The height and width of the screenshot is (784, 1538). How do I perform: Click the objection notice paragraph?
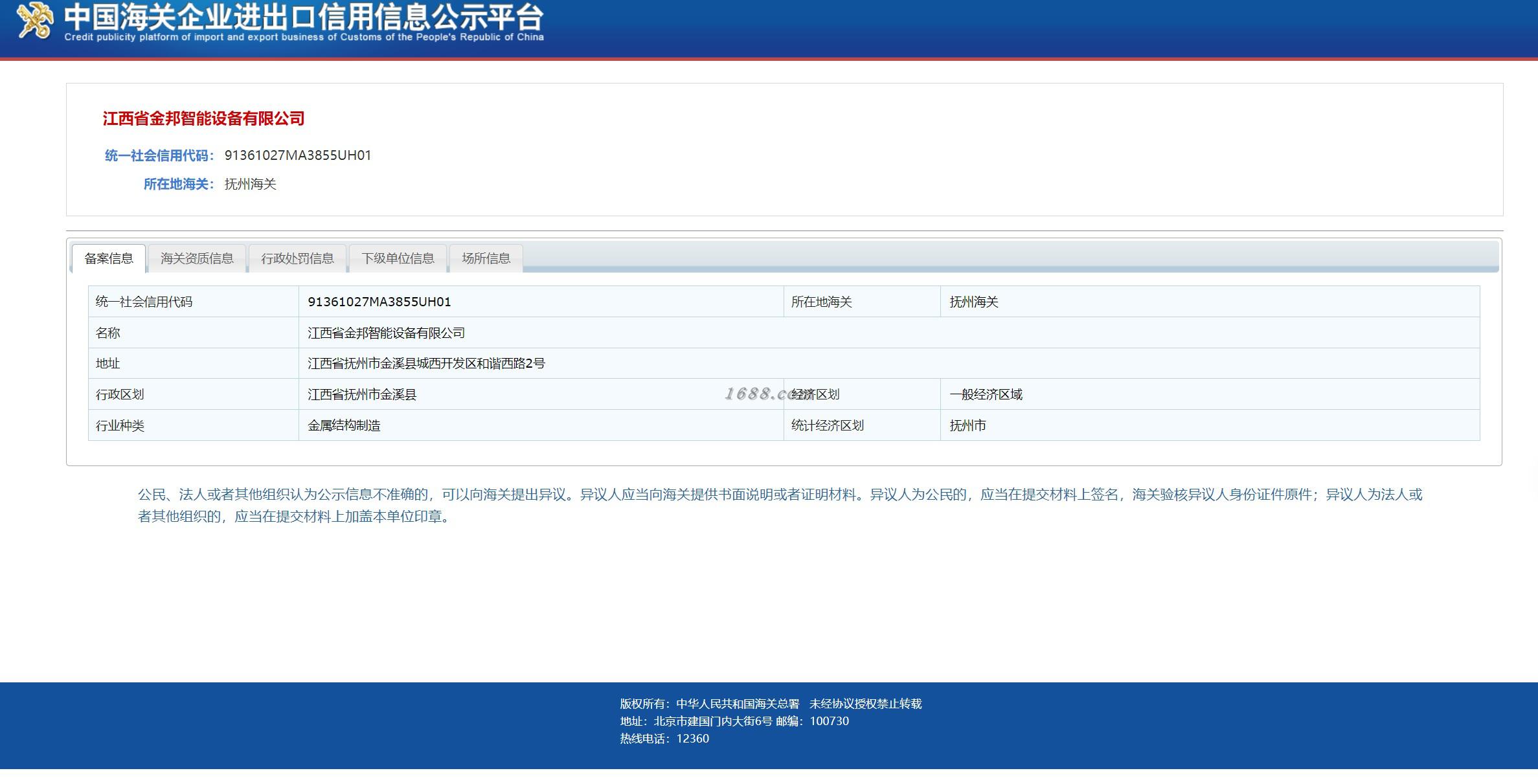779,506
